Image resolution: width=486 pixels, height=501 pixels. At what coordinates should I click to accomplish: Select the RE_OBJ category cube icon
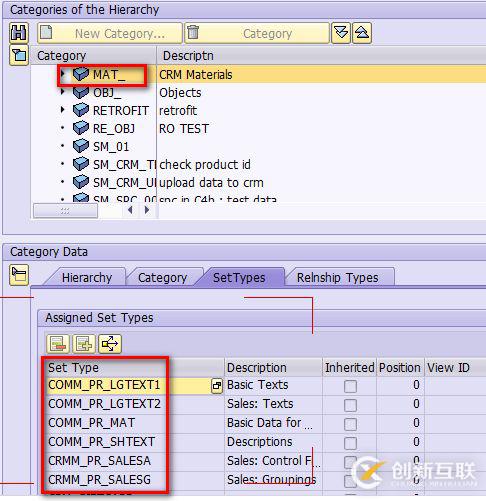[80, 128]
